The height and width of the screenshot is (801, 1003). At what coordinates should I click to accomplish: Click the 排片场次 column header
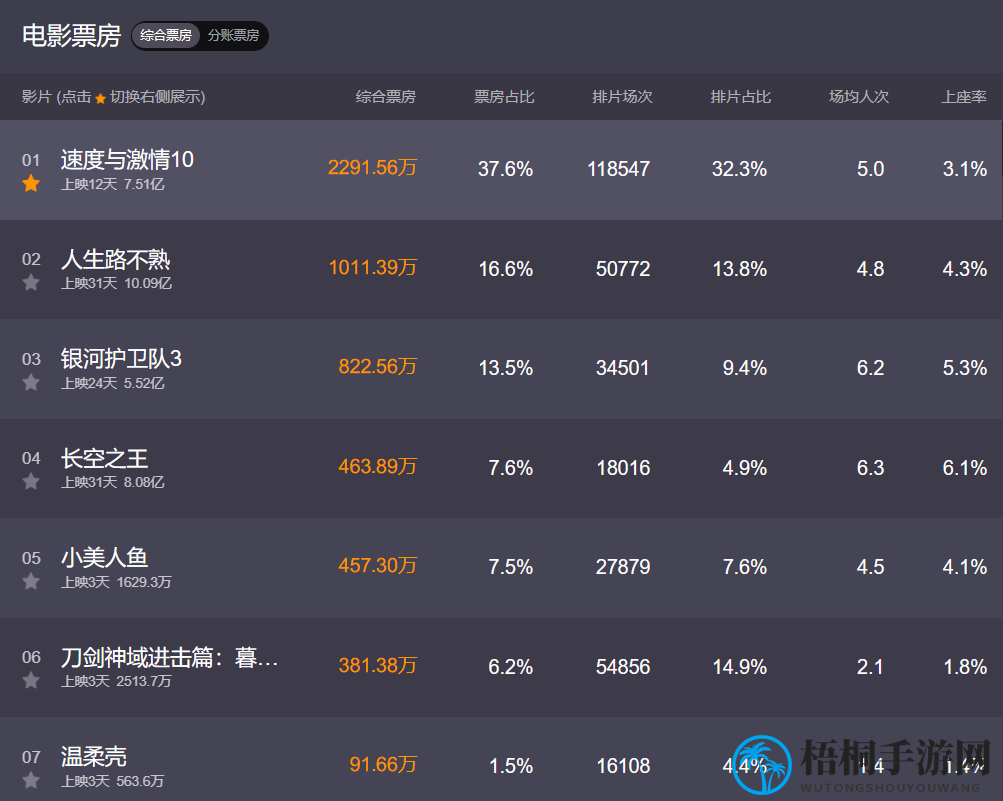pyautogui.click(x=622, y=97)
